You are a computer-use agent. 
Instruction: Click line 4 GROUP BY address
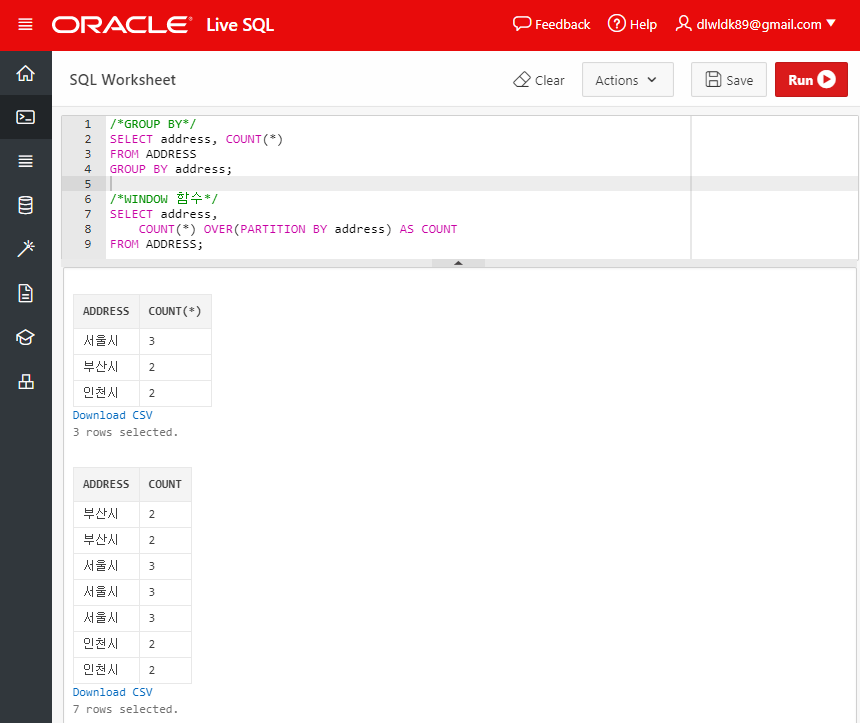click(171, 169)
